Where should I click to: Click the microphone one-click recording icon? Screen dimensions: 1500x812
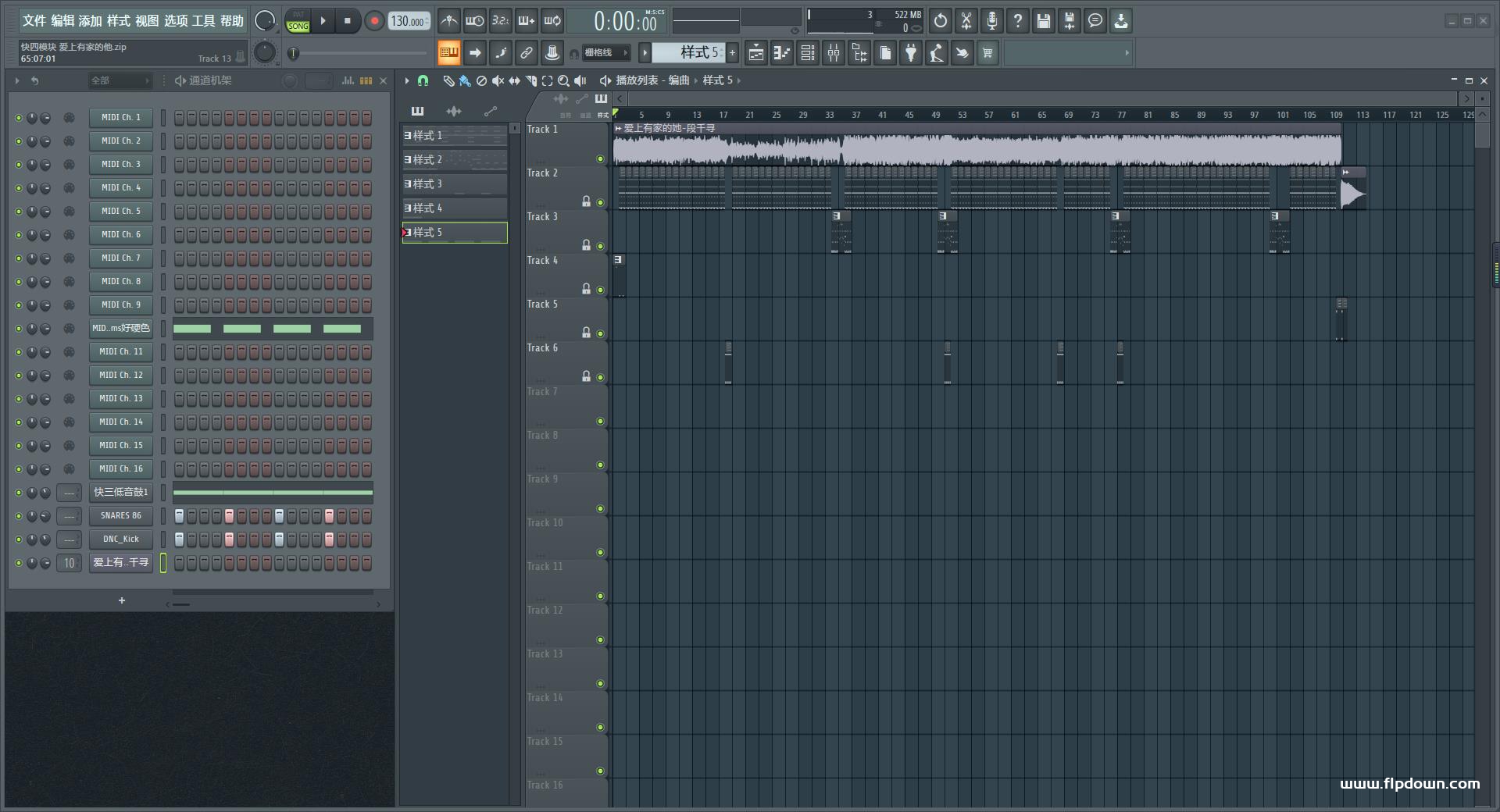(x=992, y=21)
